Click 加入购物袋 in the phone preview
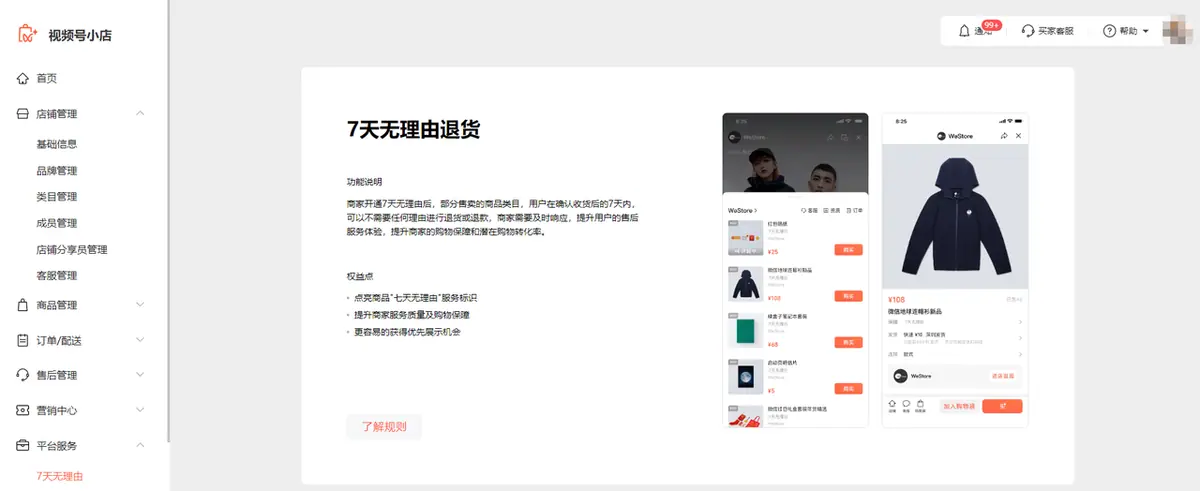This screenshot has height=491, width=1200. [958, 407]
